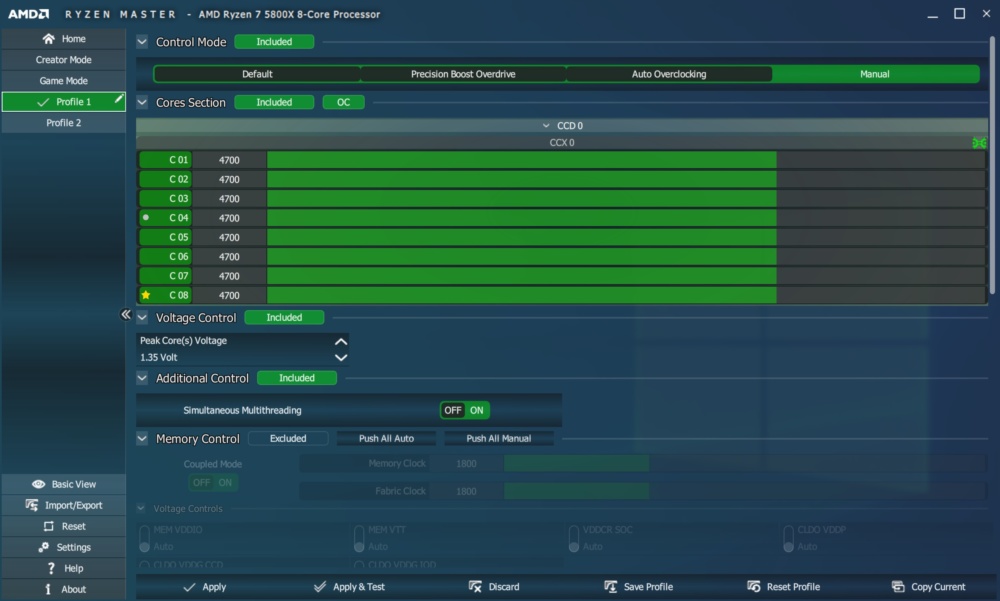Toggle Voltage Control Included state
Viewport: 1000px width, 601px height.
tap(284, 318)
